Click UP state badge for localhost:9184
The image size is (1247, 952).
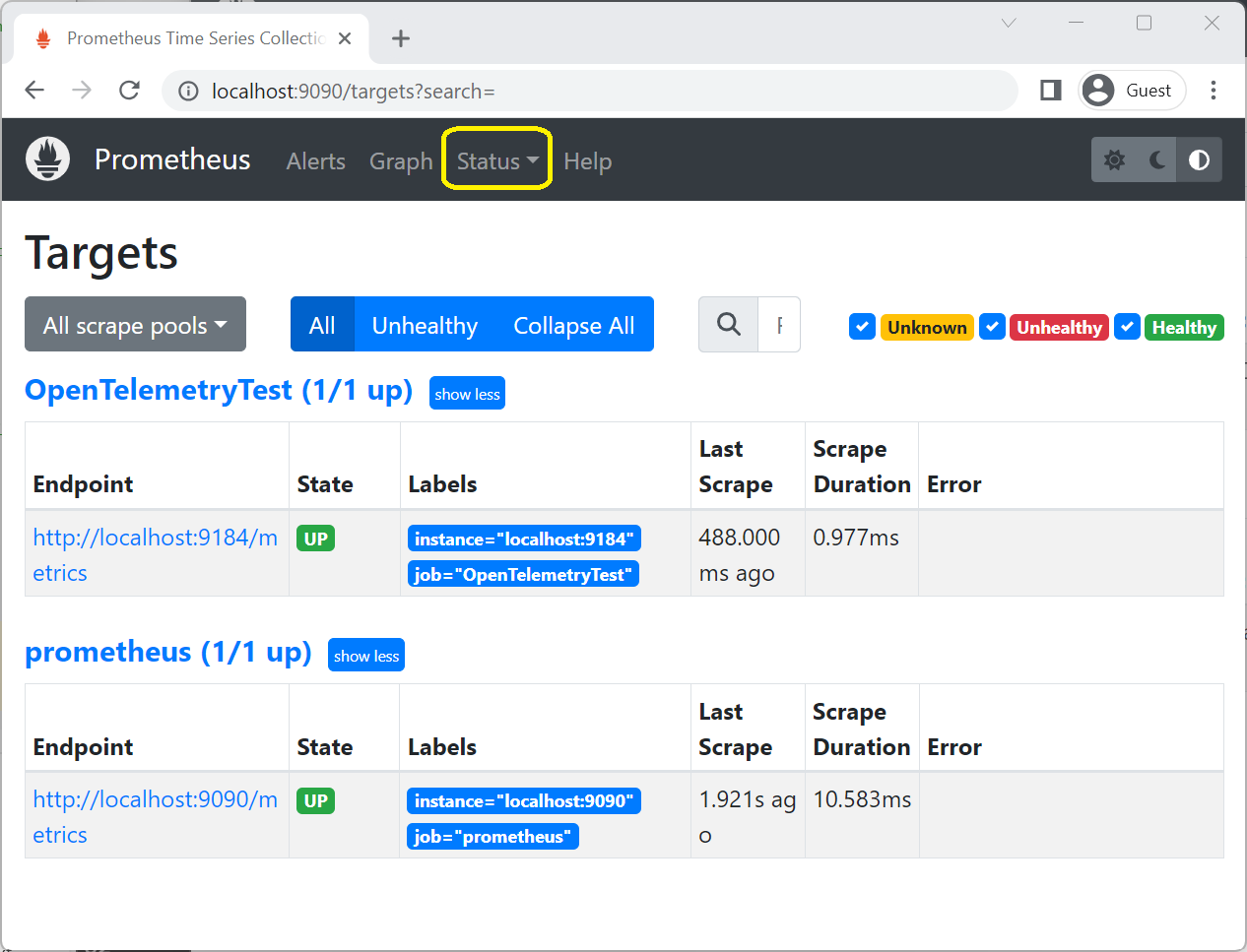(316, 539)
